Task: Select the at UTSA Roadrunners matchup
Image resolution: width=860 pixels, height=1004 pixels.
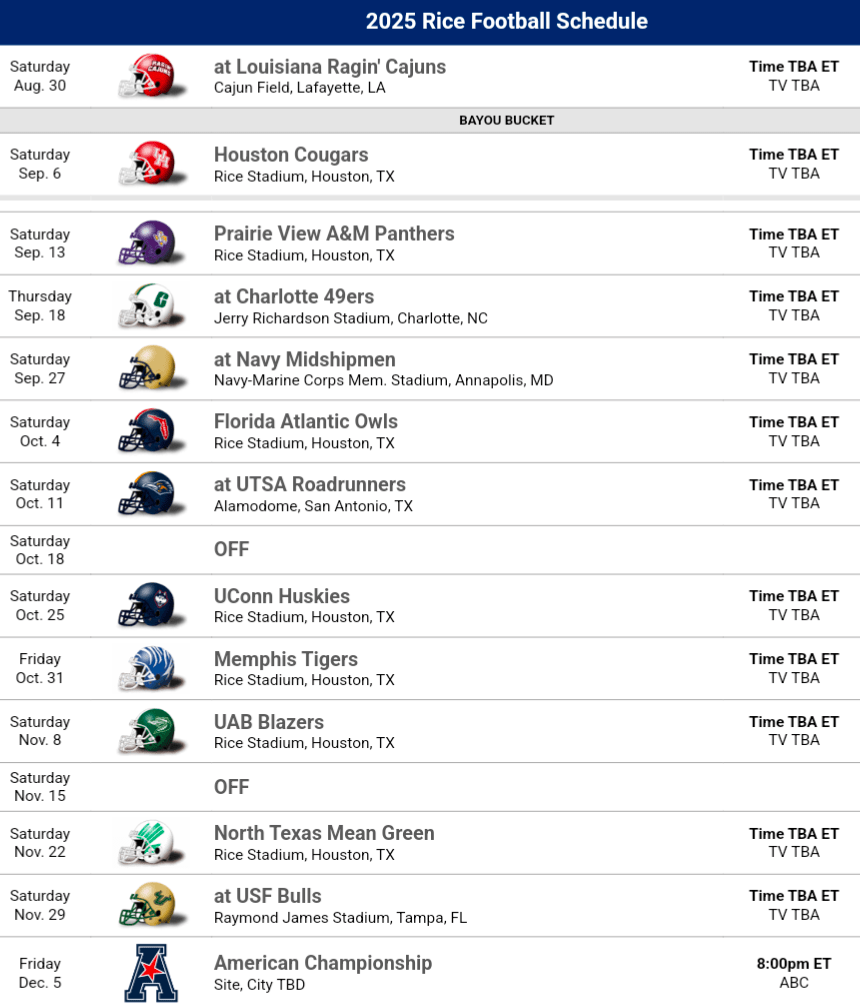Action: pyautogui.click(x=309, y=485)
